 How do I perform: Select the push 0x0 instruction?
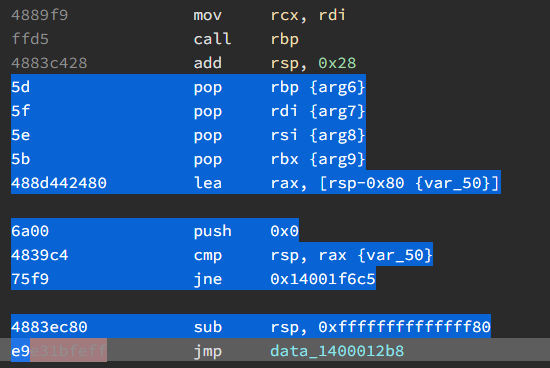pyautogui.click(x=246, y=231)
